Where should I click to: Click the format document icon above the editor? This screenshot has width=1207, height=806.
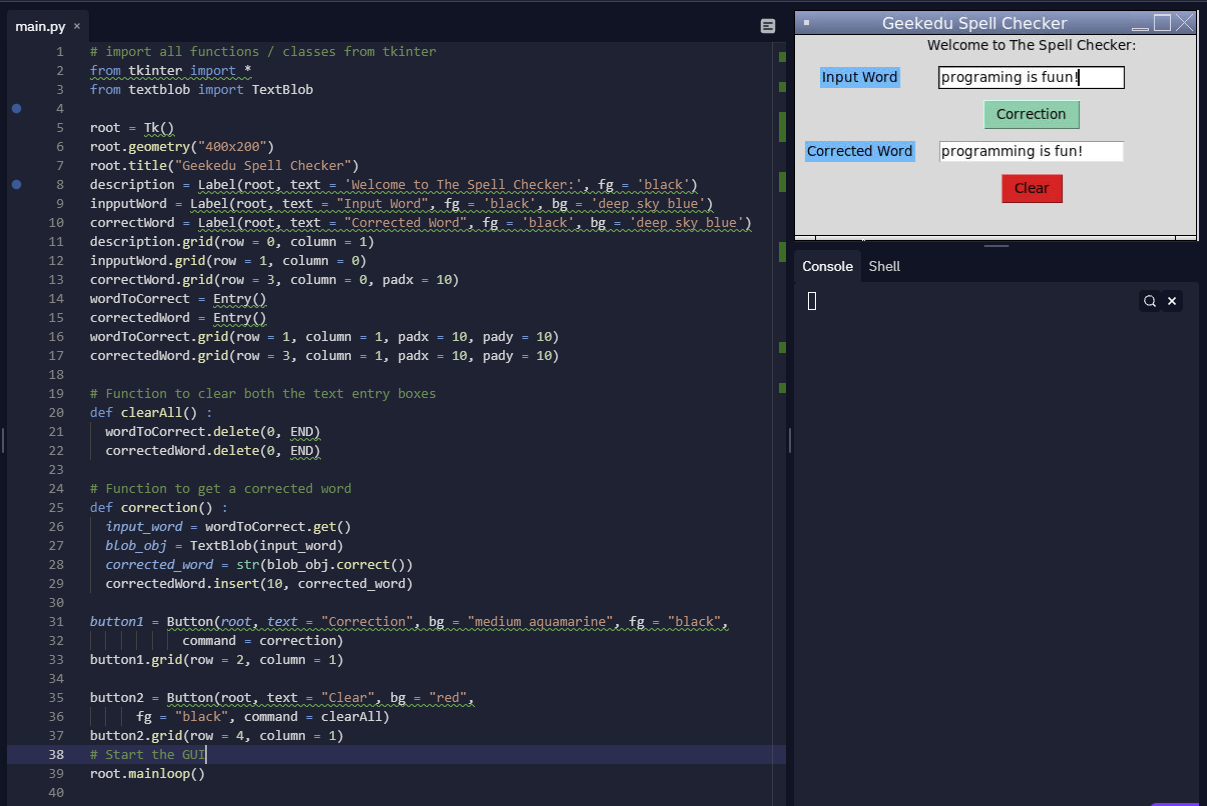[768, 26]
